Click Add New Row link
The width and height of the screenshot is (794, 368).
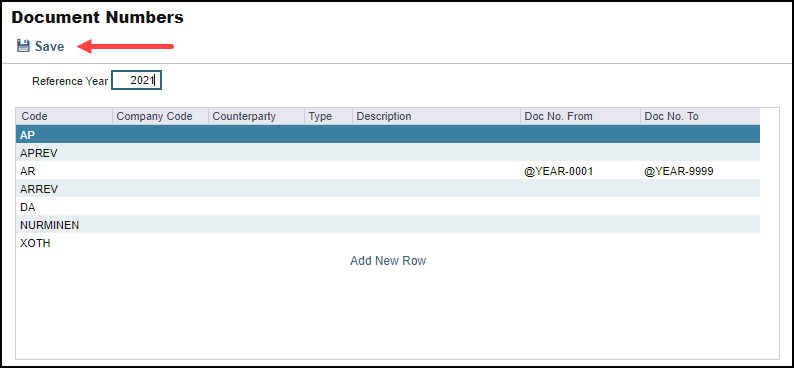pyautogui.click(x=388, y=261)
